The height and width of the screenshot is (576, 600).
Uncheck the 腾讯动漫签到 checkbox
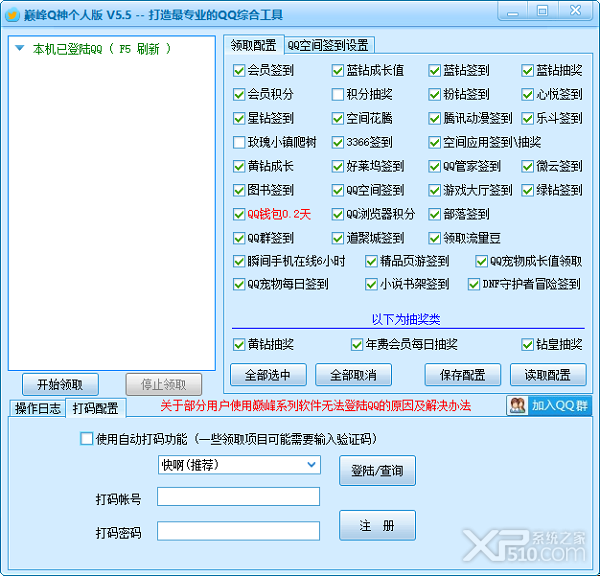(434, 118)
